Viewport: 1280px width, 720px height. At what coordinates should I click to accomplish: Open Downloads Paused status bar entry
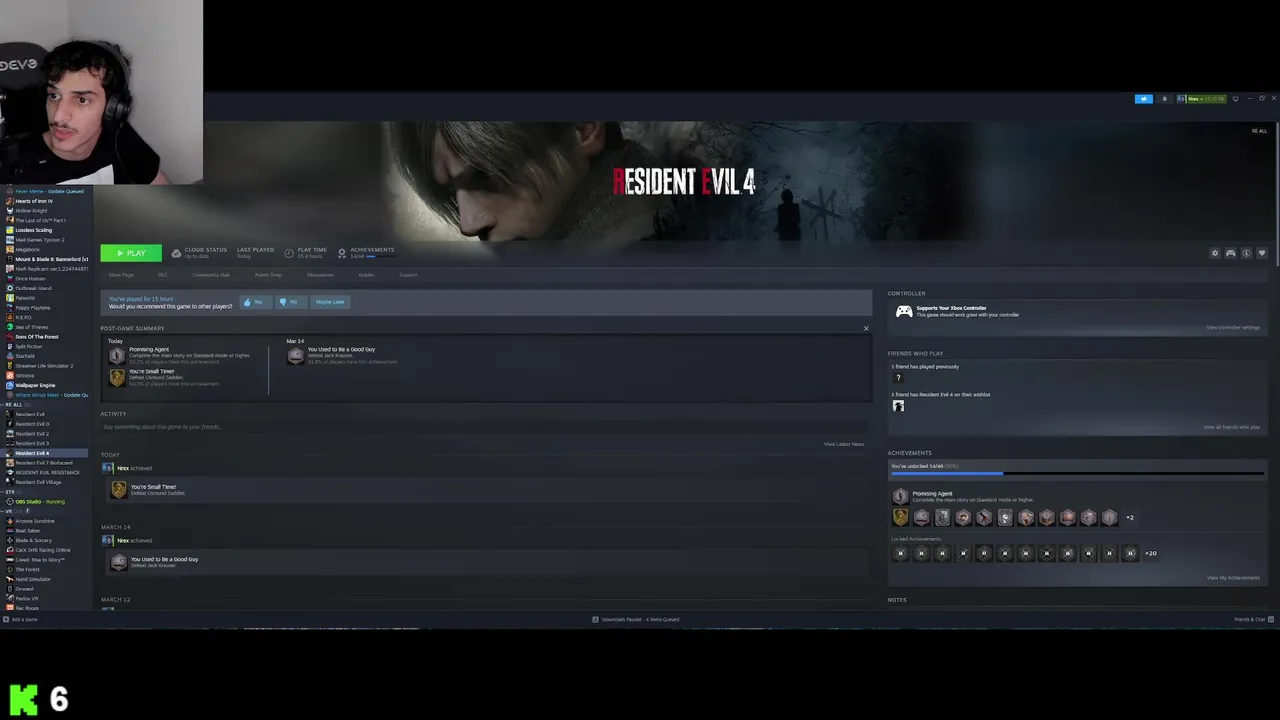tap(636, 619)
